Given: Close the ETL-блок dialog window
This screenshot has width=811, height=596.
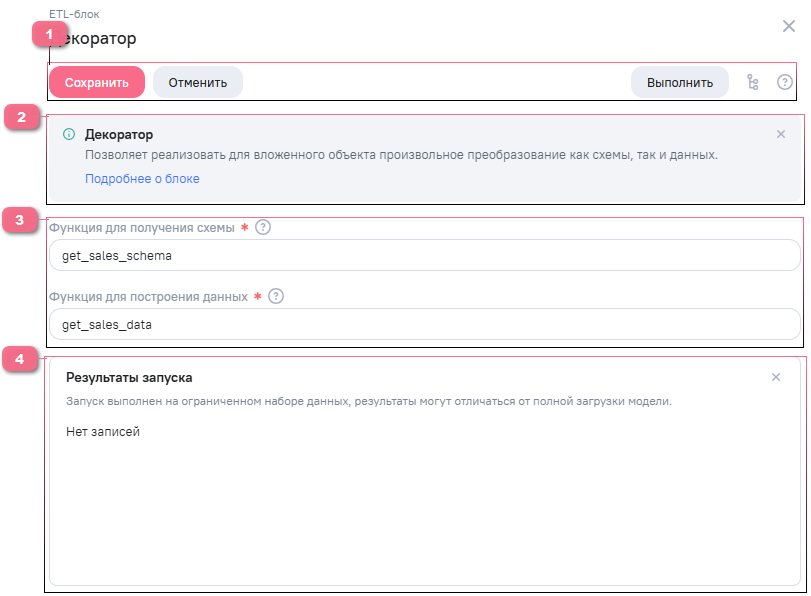Looking at the screenshot, I should coord(789,26).
